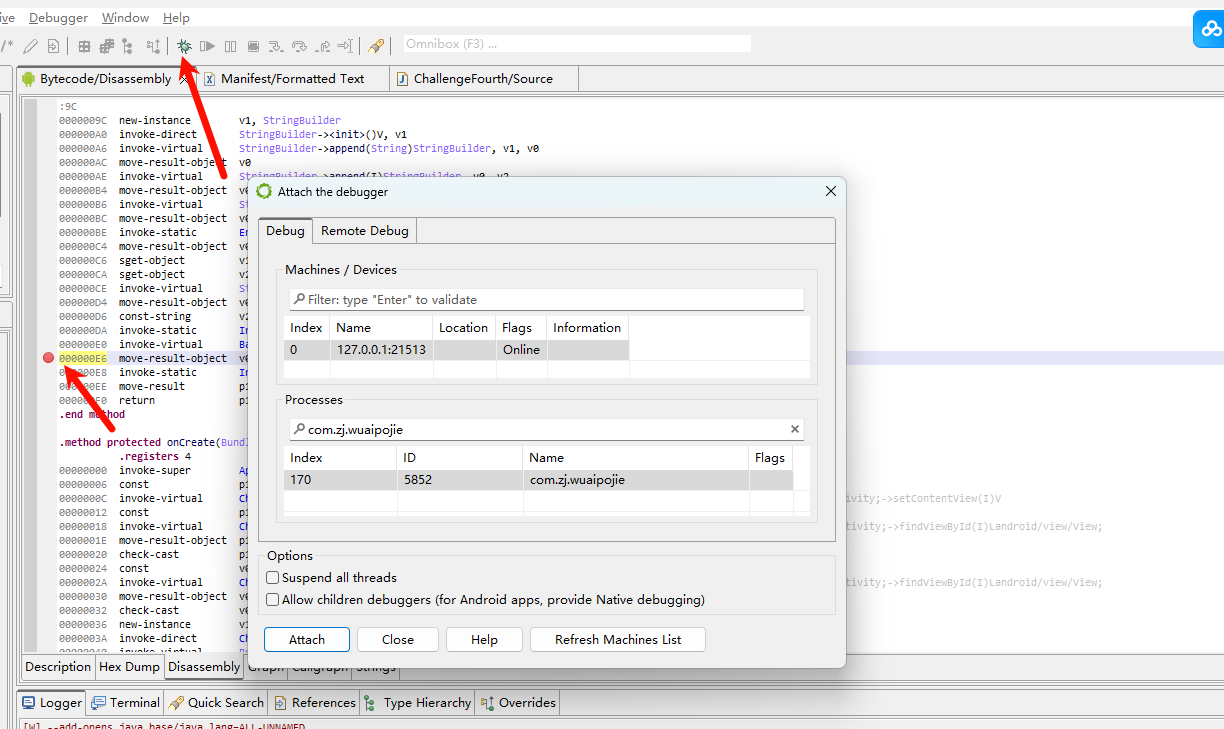Viewport: 1224px width, 729px height.
Task: Click the comment insertion icon
Action: coord(6,45)
